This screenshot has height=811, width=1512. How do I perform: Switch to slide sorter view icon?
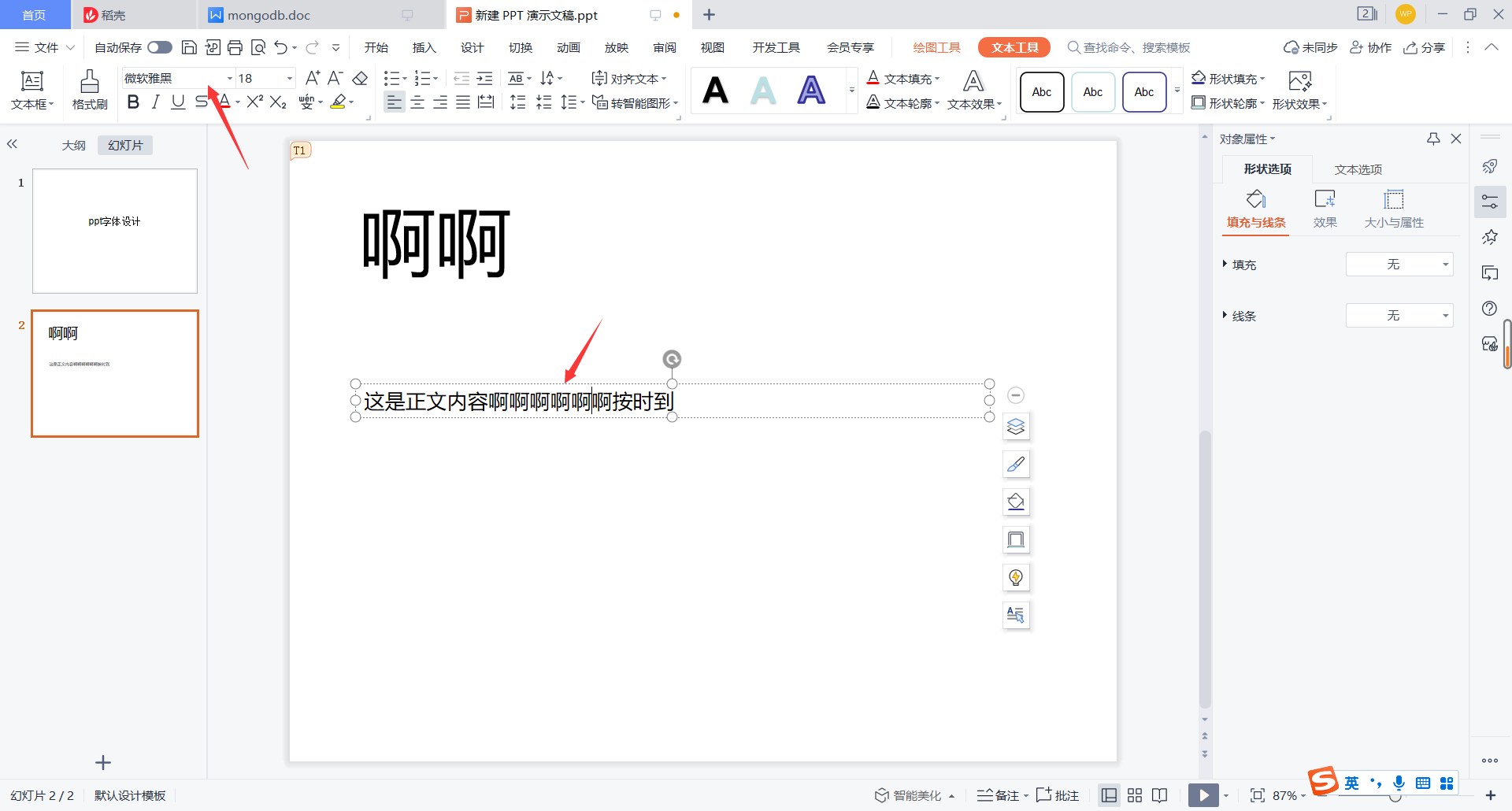pyautogui.click(x=1135, y=795)
